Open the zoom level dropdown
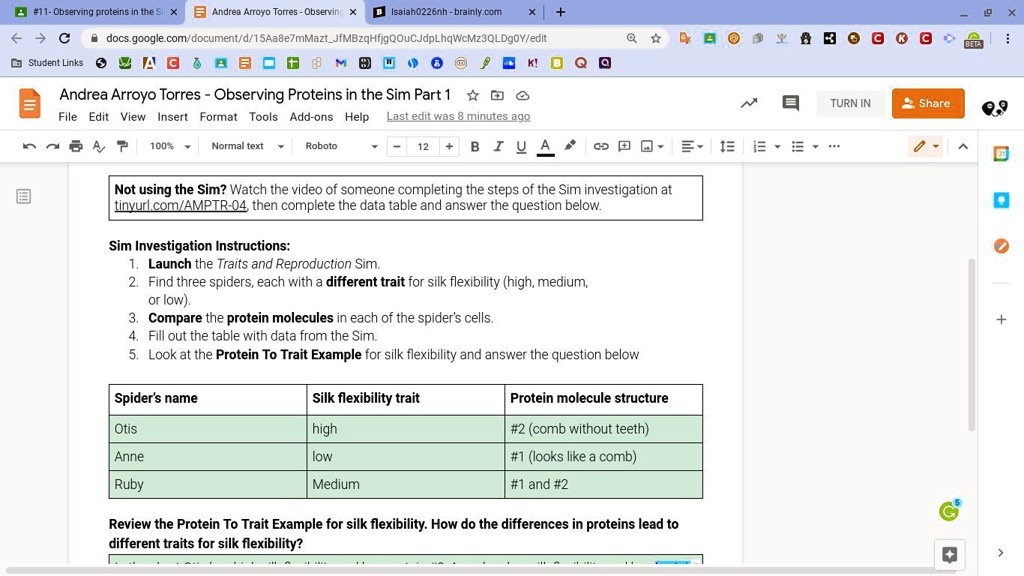Screen dimensions: 1024x576 (x=169, y=146)
